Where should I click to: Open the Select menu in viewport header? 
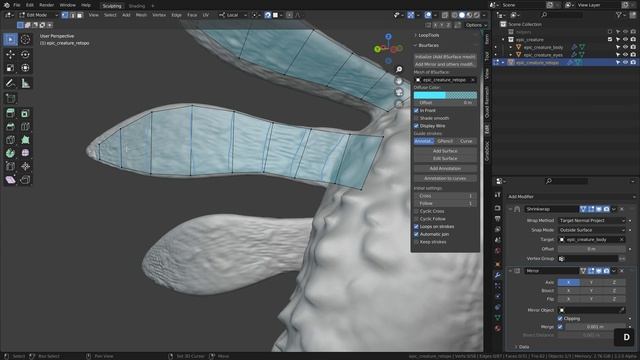coord(110,15)
